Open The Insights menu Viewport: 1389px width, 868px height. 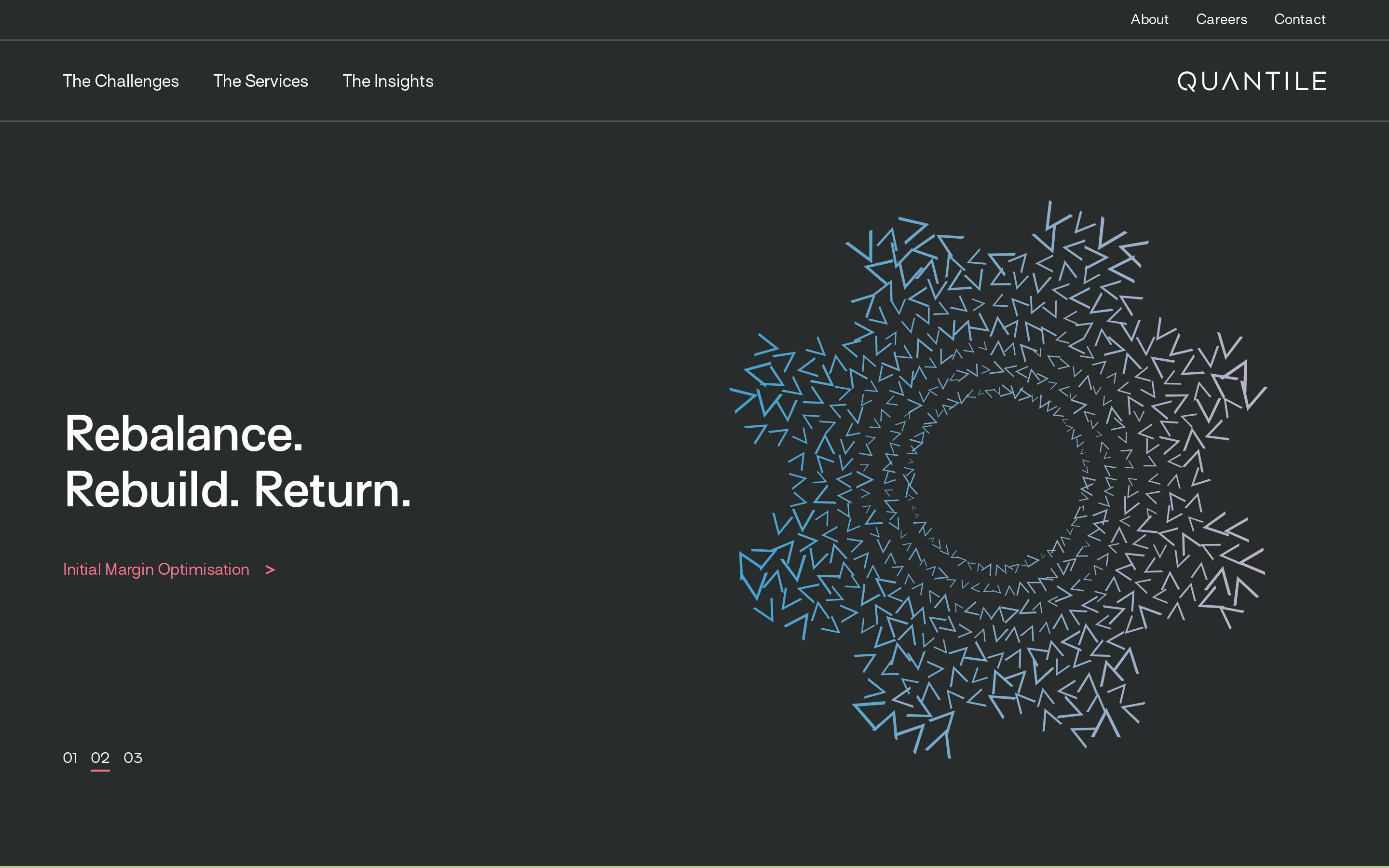click(387, 81)
